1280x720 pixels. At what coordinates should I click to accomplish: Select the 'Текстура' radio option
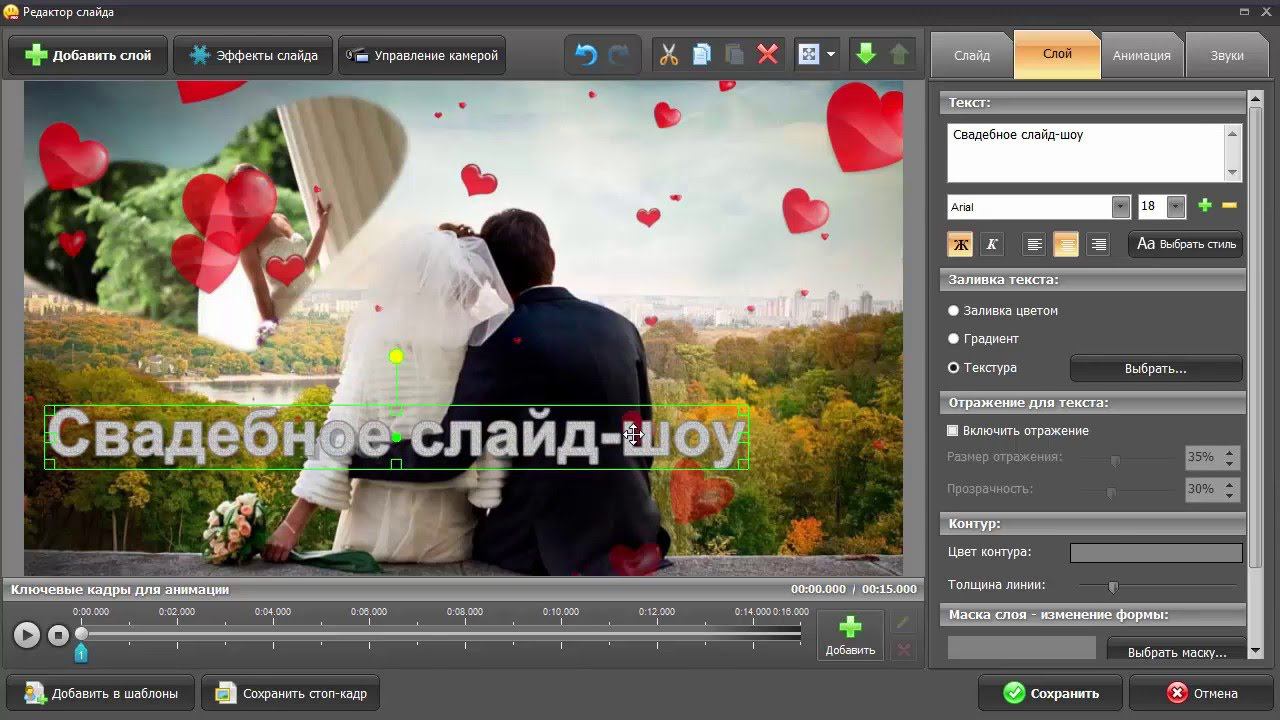click(x=953, y=368)
